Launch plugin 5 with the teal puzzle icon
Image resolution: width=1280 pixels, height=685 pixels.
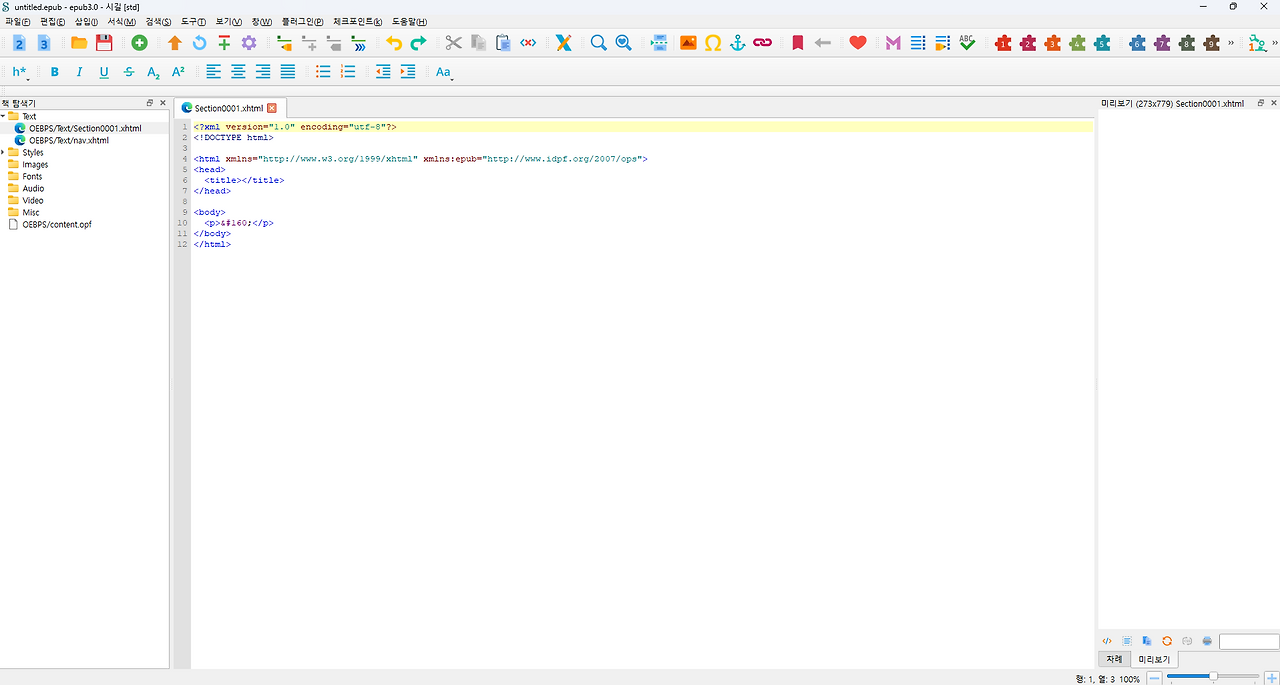pyautogui.click(x=1102, y=43)
